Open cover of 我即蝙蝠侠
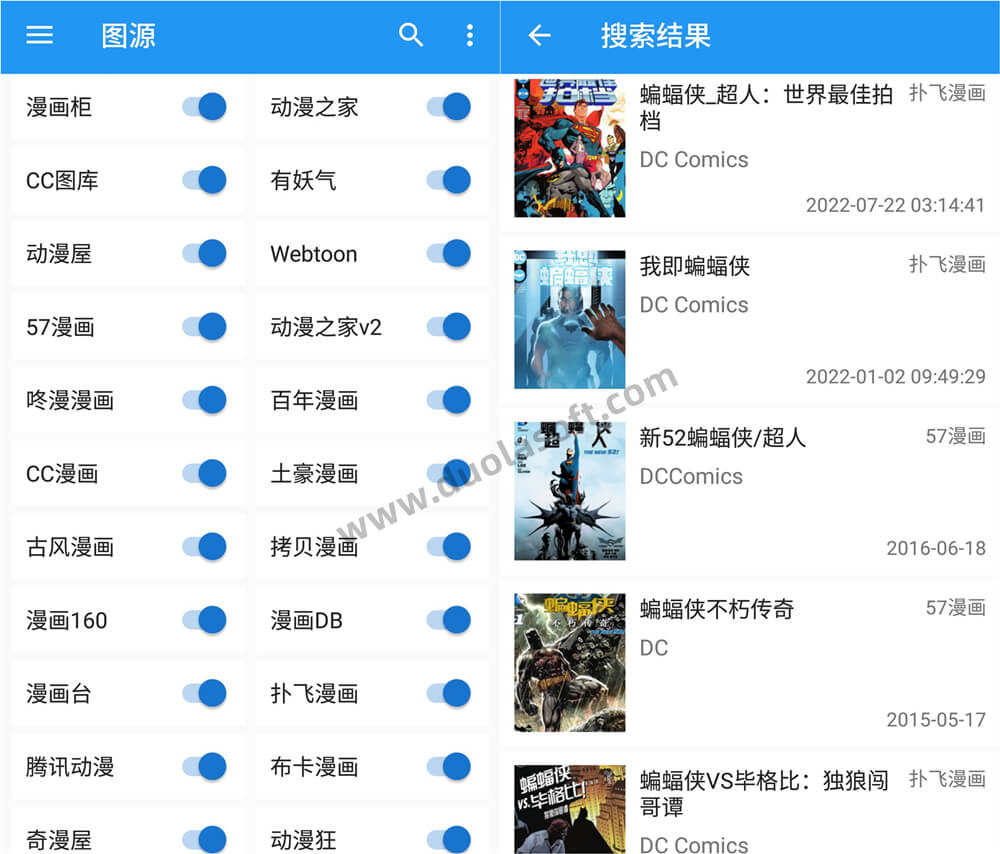 (570, 320)
